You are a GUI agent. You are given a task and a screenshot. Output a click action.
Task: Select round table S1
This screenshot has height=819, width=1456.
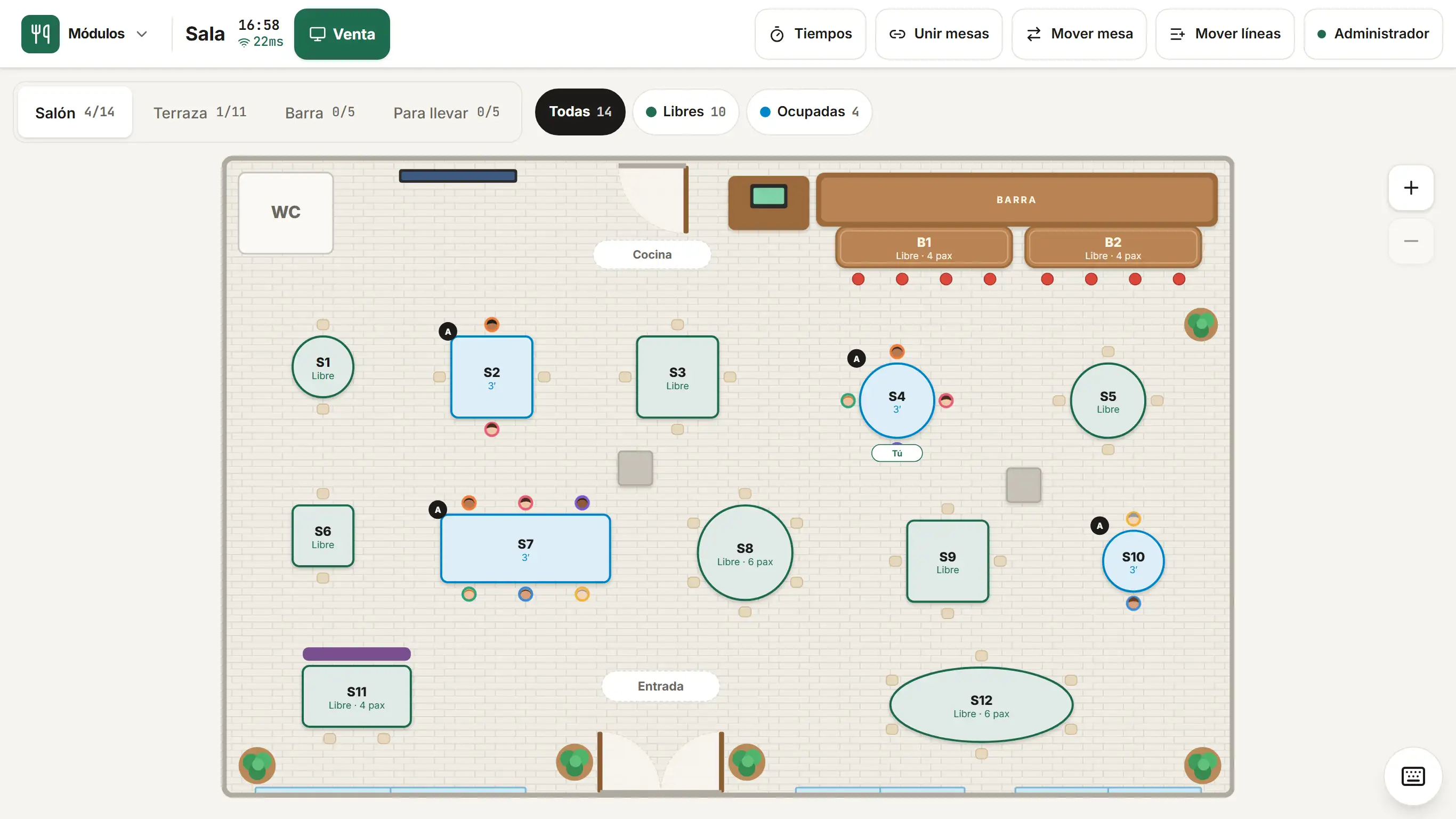click(323, 367)
